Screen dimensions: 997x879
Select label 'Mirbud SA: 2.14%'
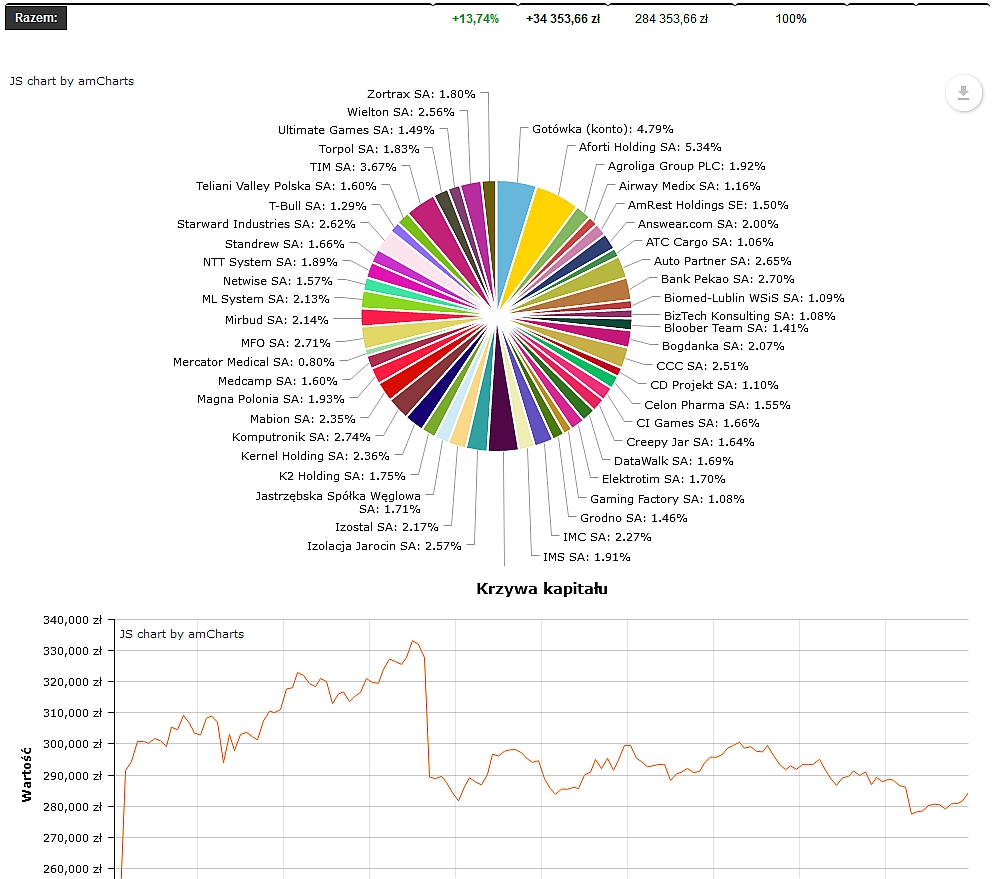277,320
